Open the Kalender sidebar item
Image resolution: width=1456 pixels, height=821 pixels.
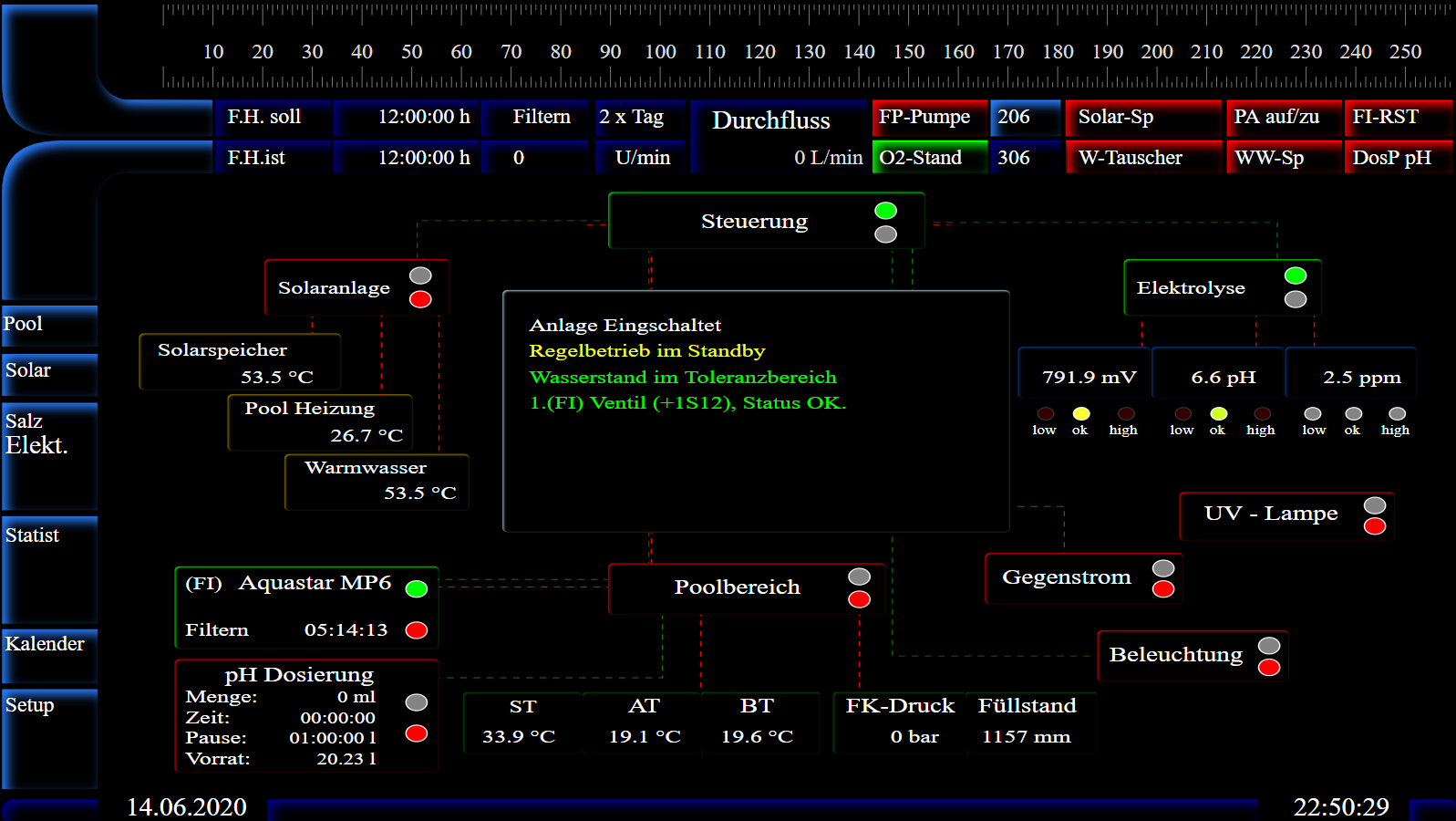(49, 645)
